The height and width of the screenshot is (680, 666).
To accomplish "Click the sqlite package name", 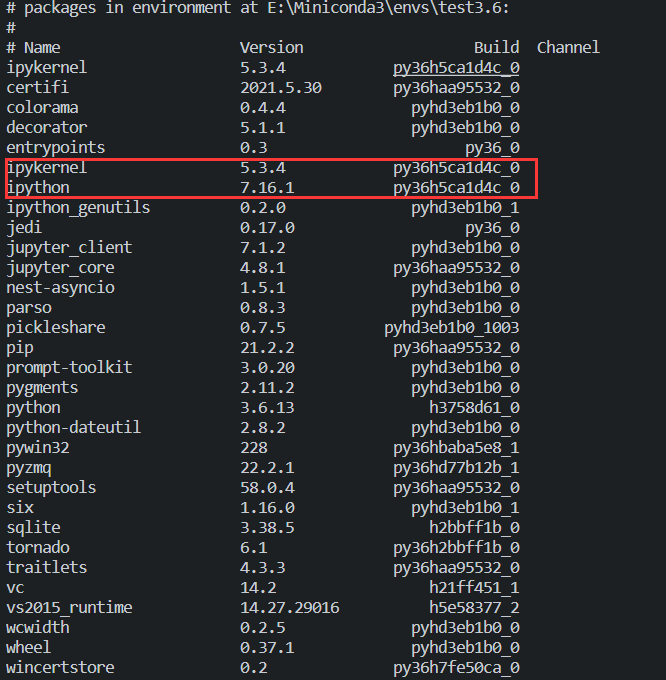I will (x=33, y=527).
